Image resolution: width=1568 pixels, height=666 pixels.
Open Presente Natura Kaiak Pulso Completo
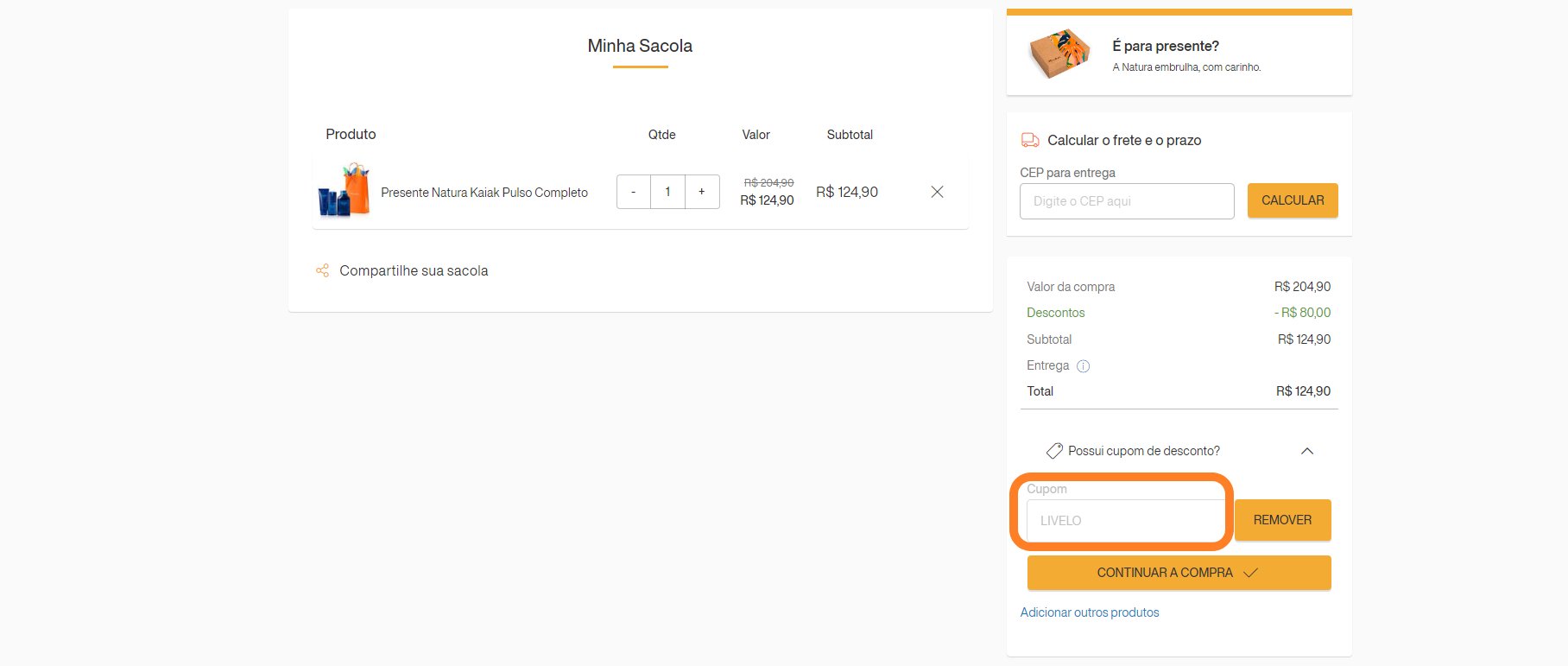click(484, 193)
